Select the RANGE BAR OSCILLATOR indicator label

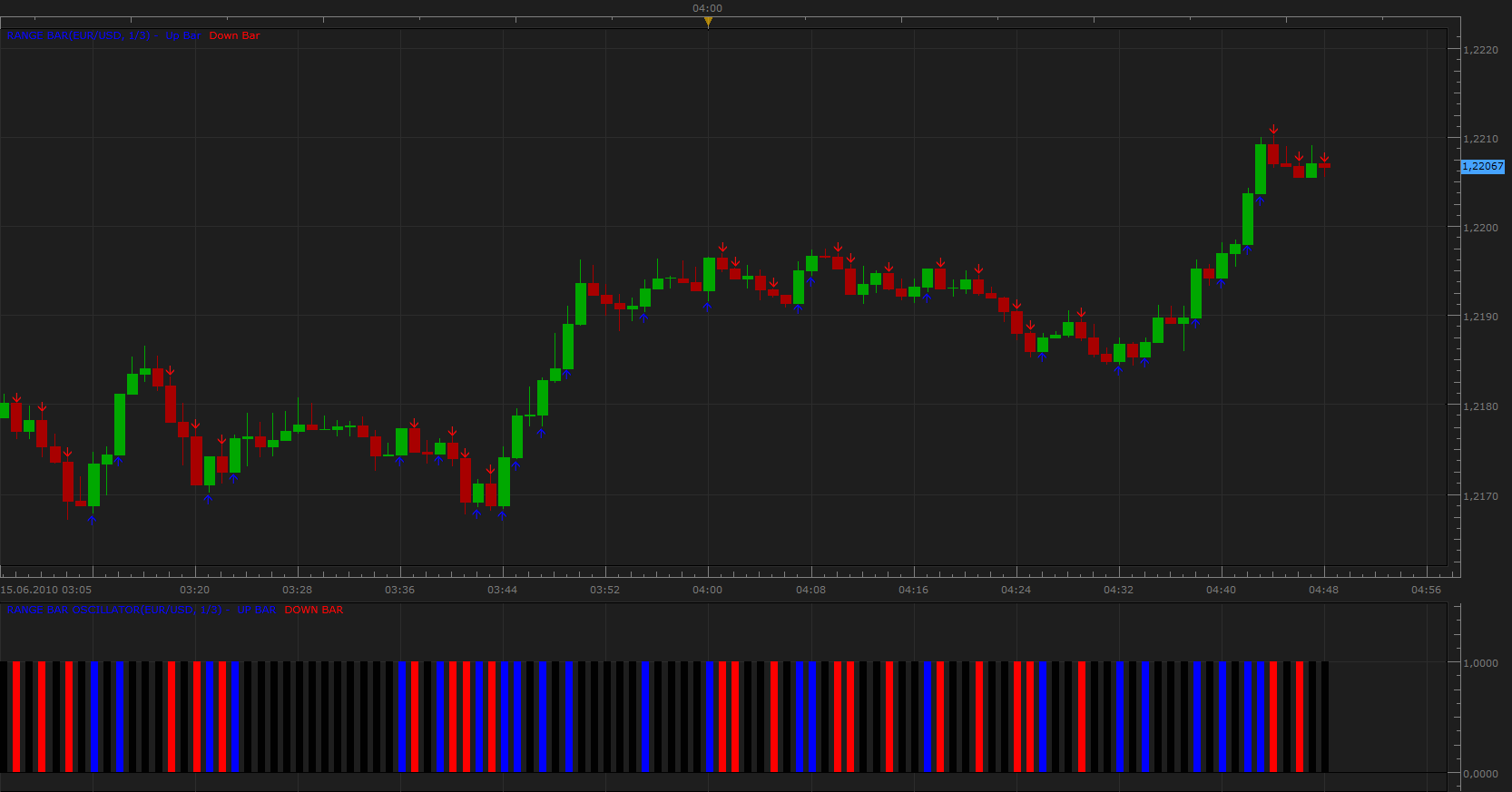(x=114, y=610)
